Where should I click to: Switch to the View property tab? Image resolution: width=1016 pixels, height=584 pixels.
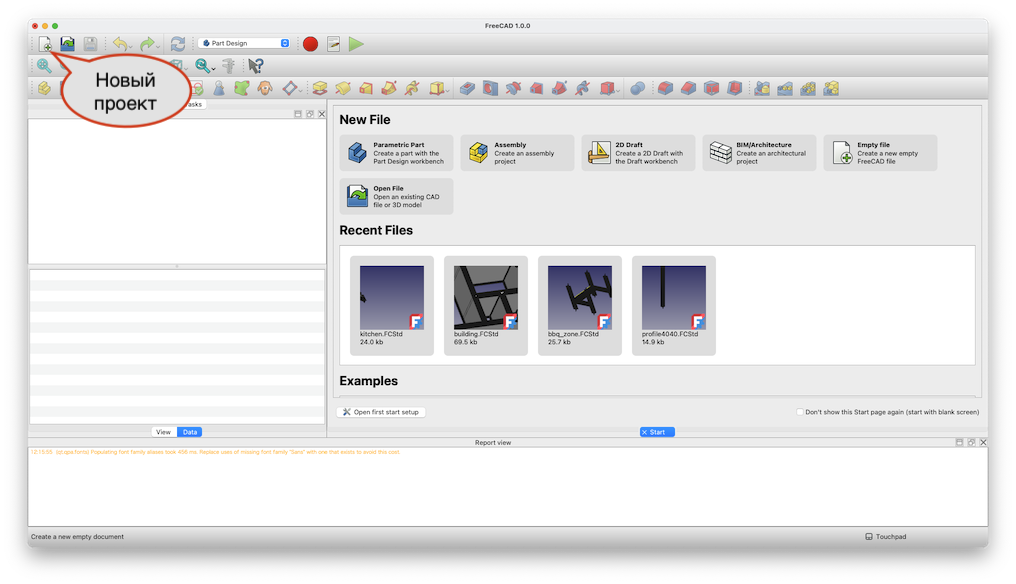point(163,432)
